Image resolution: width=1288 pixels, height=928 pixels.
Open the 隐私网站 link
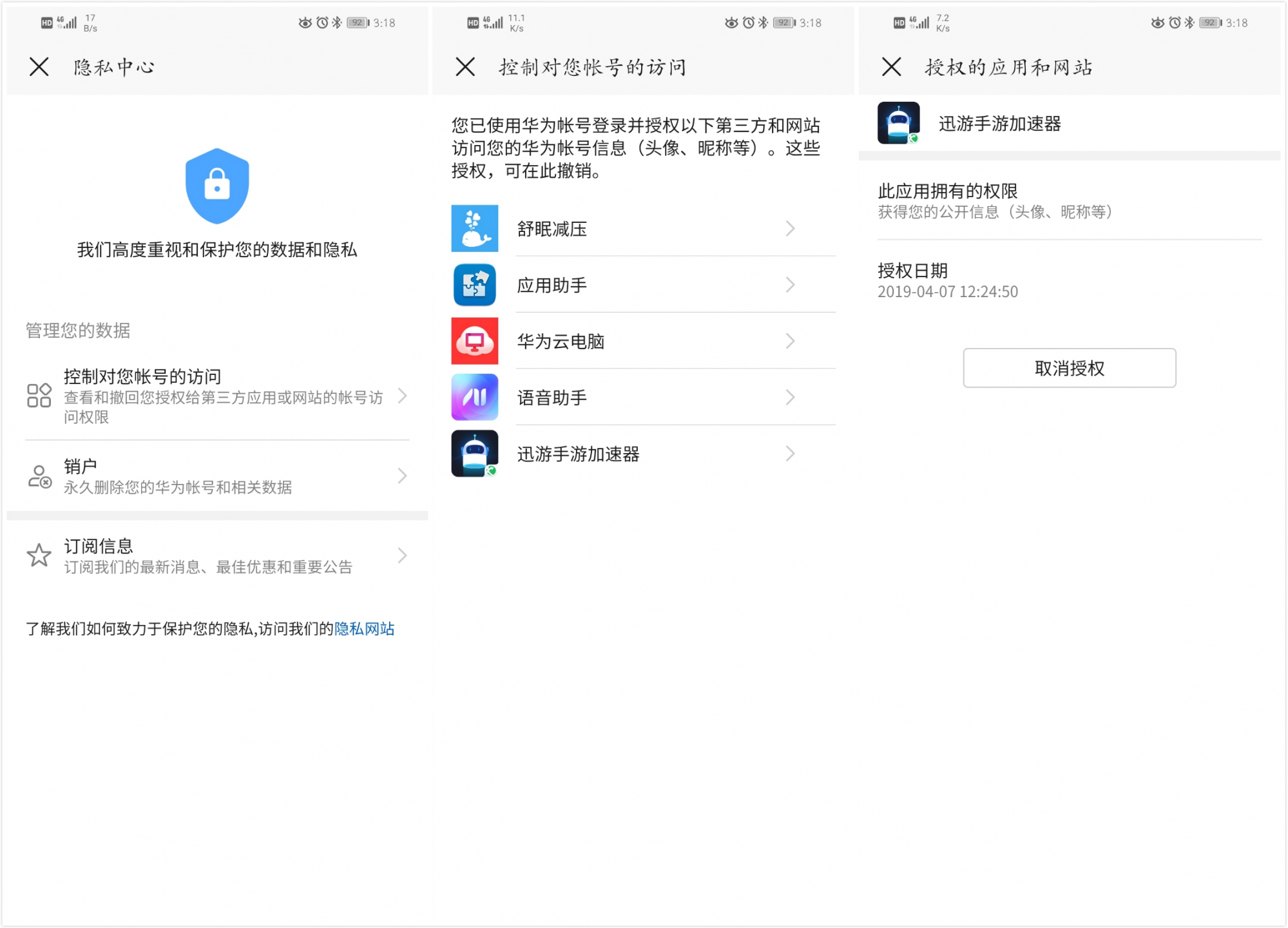[x=364, y=629]
